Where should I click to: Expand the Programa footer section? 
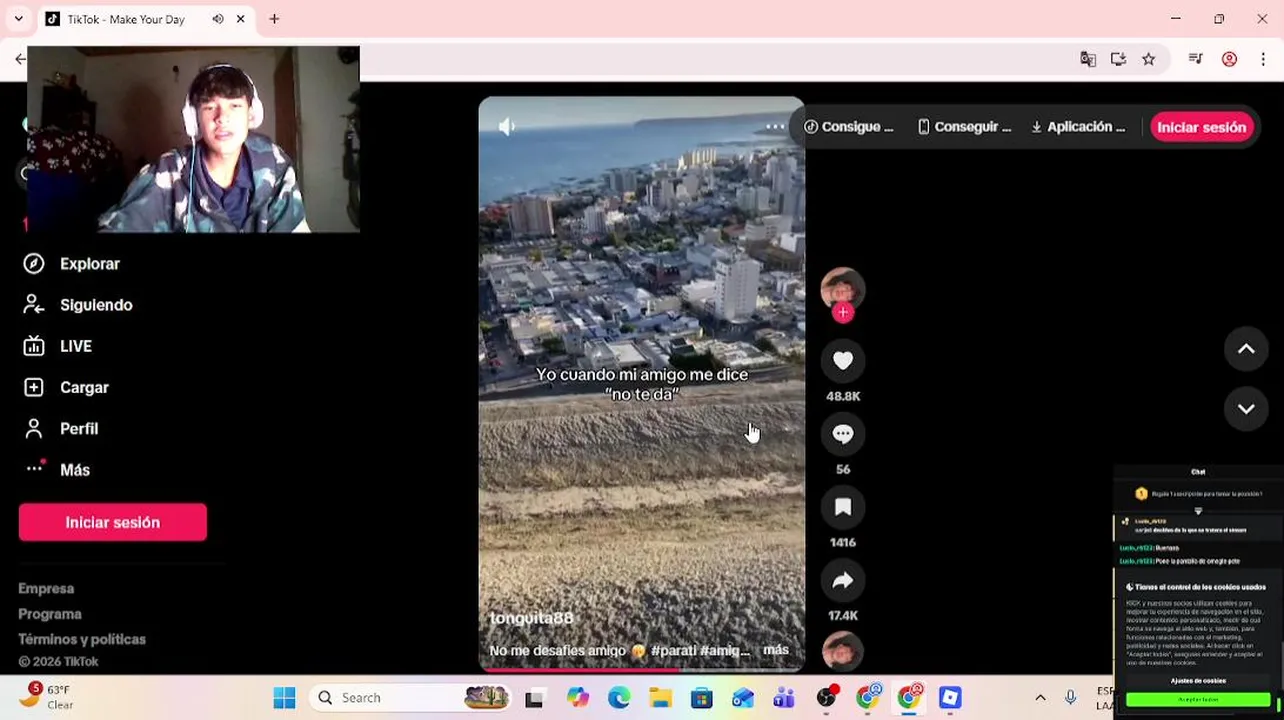(x=50, y=614)
